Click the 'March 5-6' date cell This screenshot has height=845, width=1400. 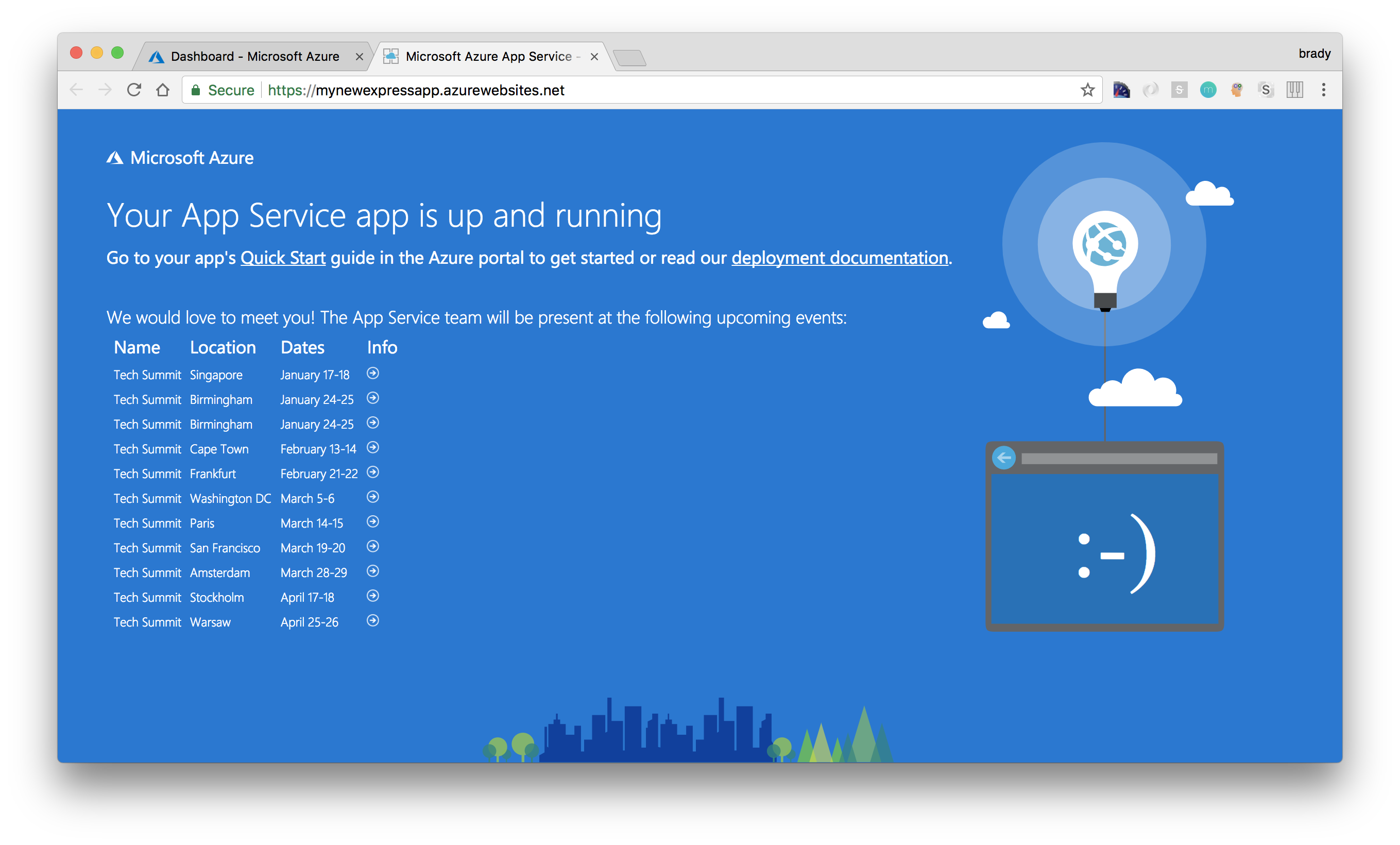[x=308, y=498]
